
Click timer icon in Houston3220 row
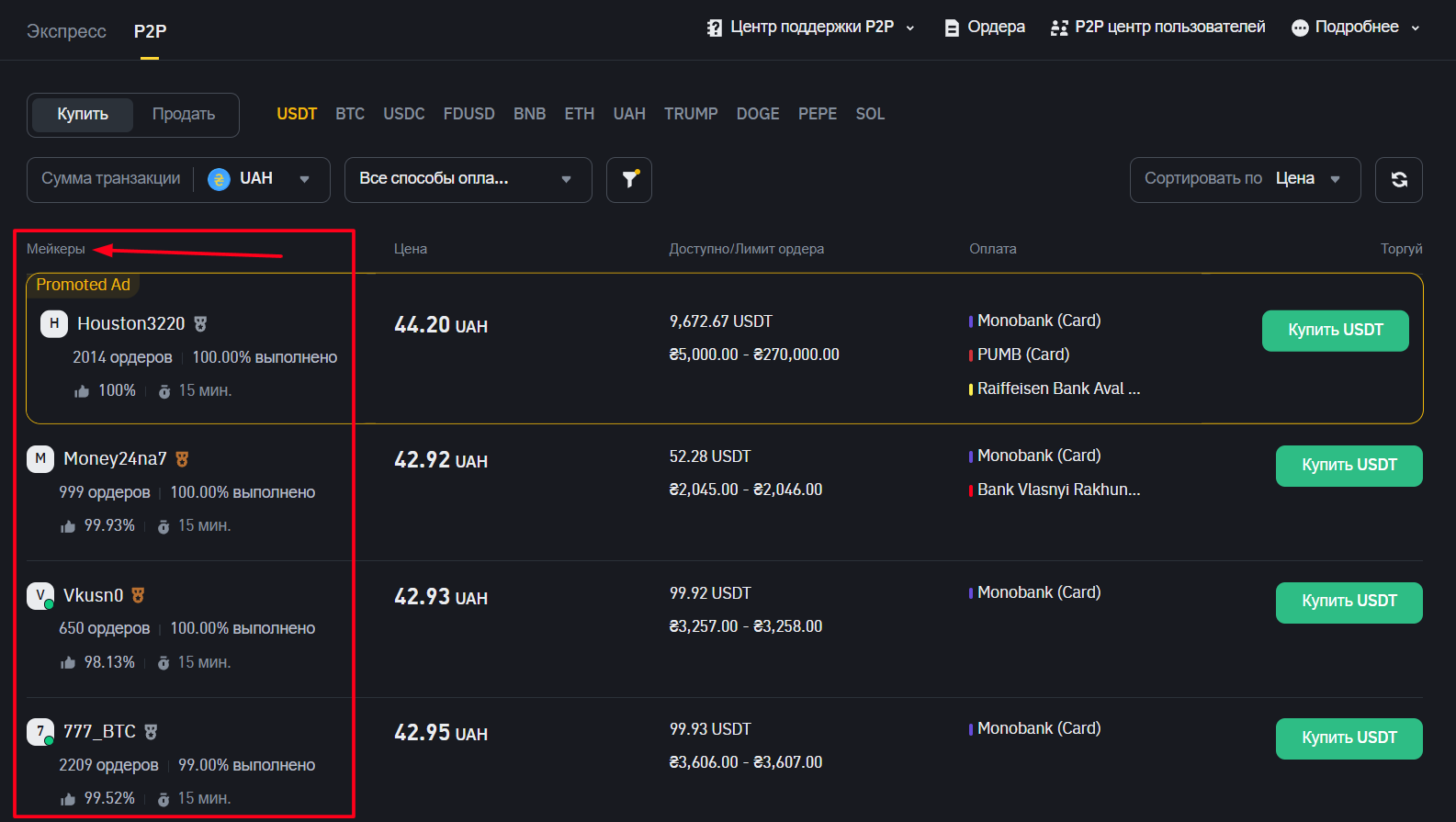164,391
